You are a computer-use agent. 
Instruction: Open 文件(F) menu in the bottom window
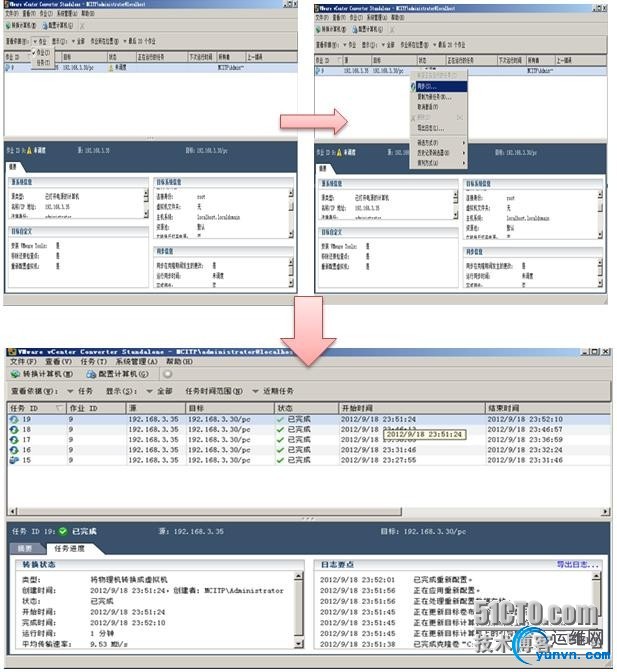(23, 362)
